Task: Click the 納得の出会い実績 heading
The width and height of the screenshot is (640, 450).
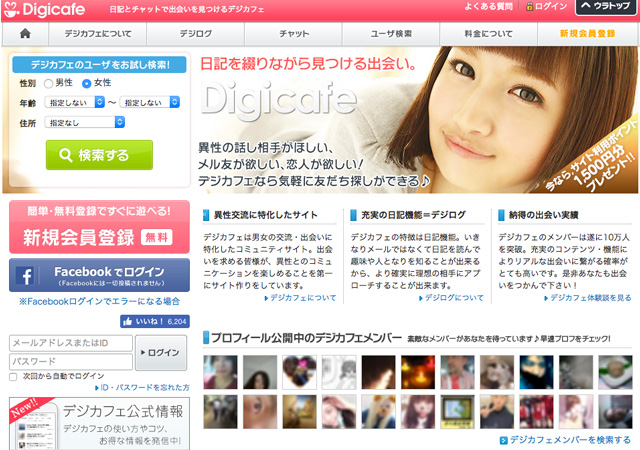Action: pos(543,215)
